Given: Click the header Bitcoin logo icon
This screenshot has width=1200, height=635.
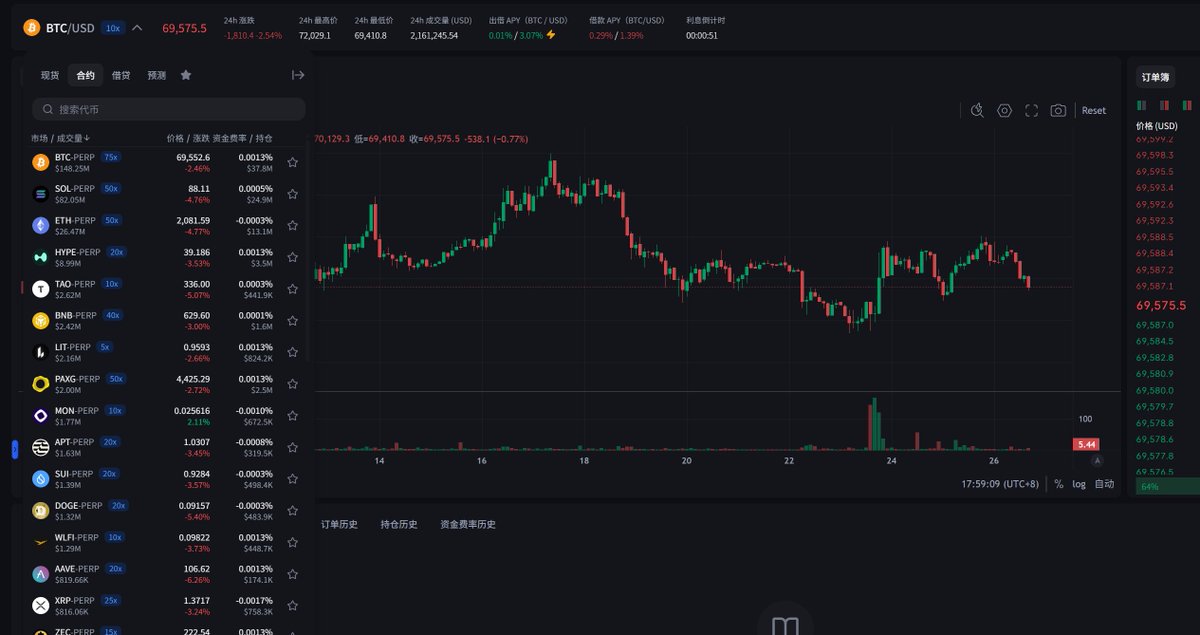Looking at the screenshot, I should click(31, 28).
